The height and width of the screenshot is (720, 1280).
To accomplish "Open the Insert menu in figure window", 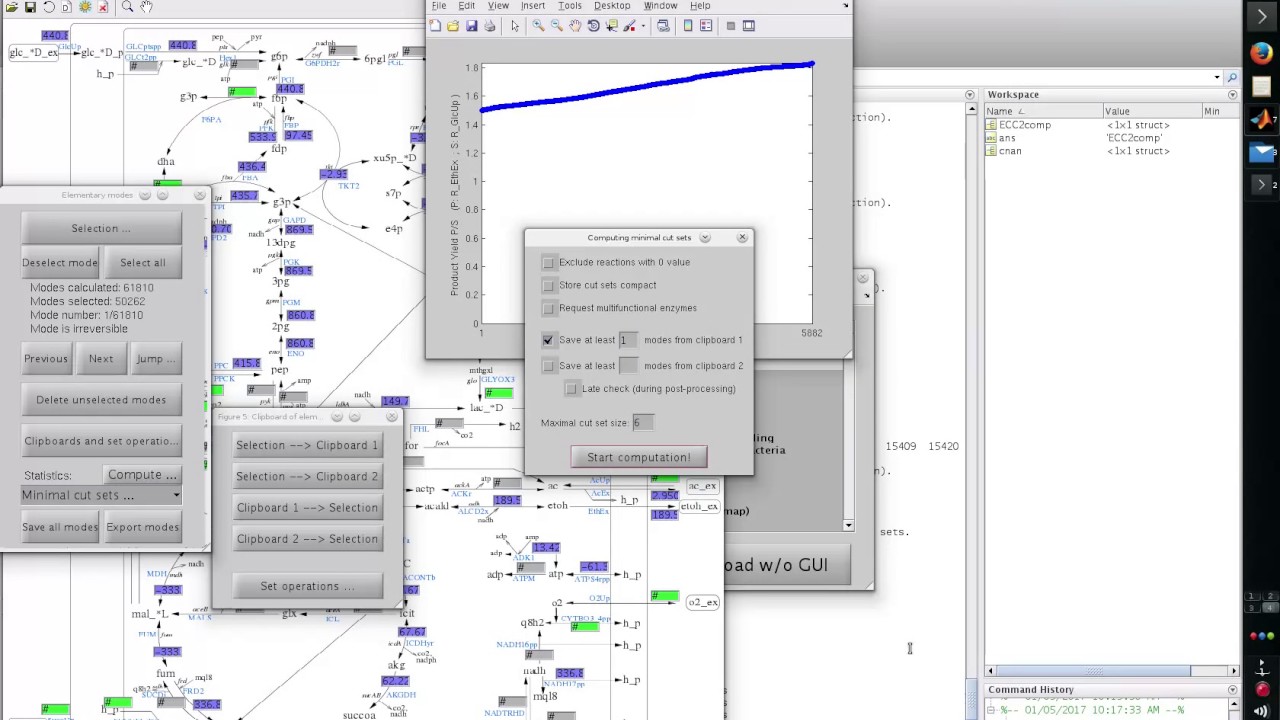I will [533, 6].
